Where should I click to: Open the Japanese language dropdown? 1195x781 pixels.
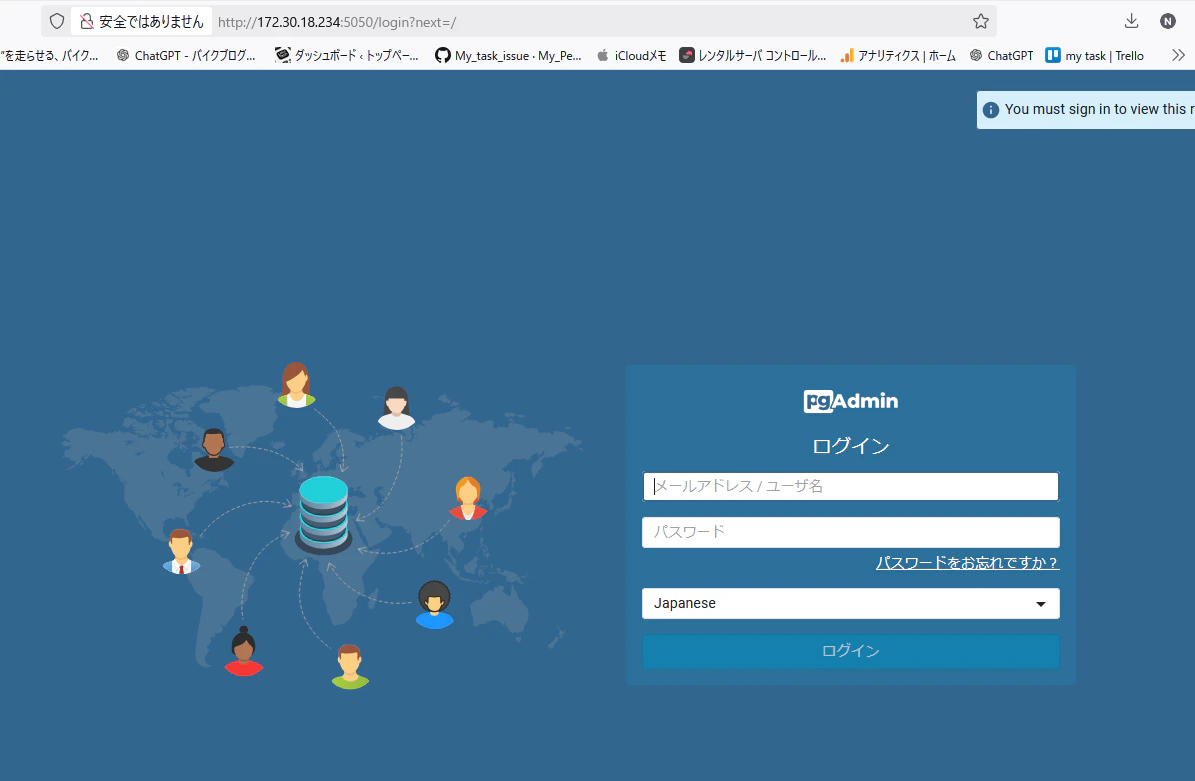point(851,603)
